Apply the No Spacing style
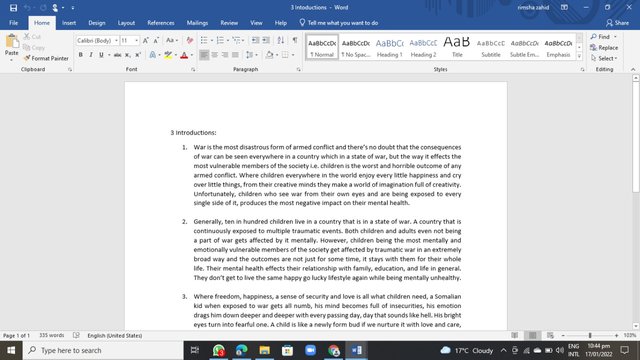 [x=356, y=47]
